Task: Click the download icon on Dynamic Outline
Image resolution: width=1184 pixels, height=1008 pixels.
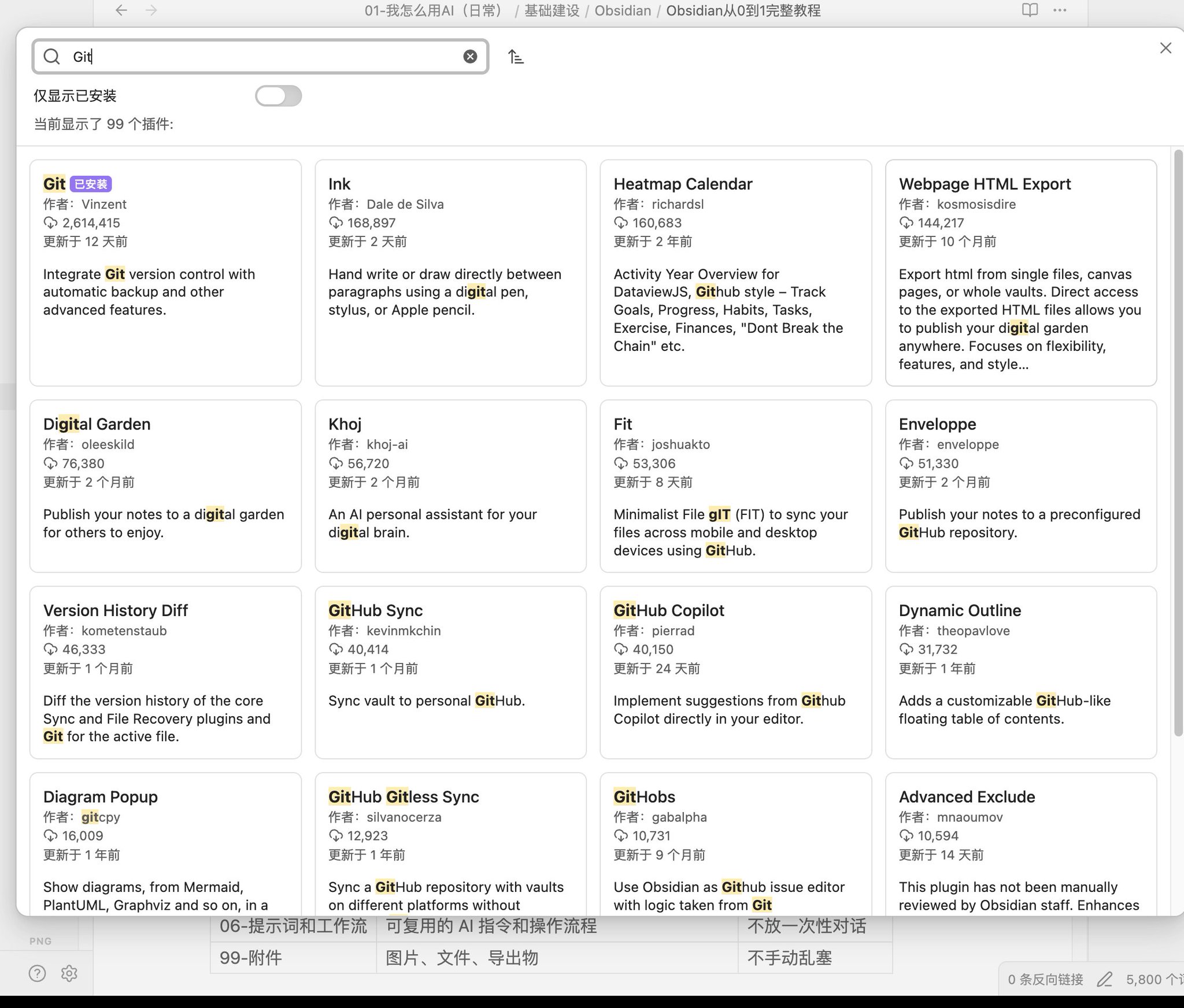Action: [x=906, y=650]
